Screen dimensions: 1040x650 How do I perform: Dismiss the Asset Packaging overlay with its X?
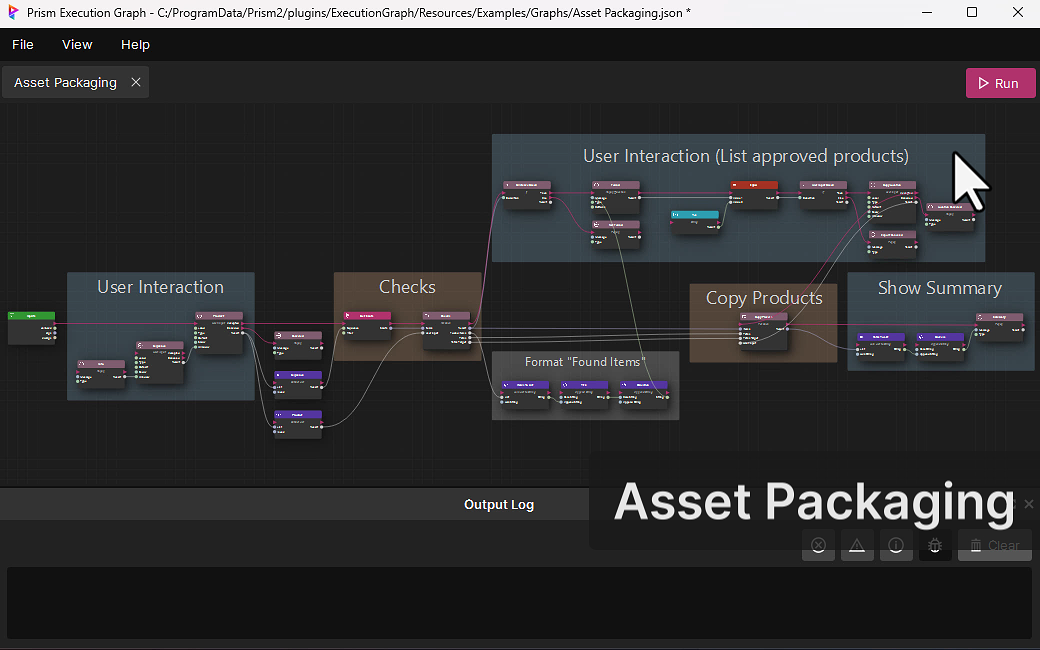(1028, 504)
